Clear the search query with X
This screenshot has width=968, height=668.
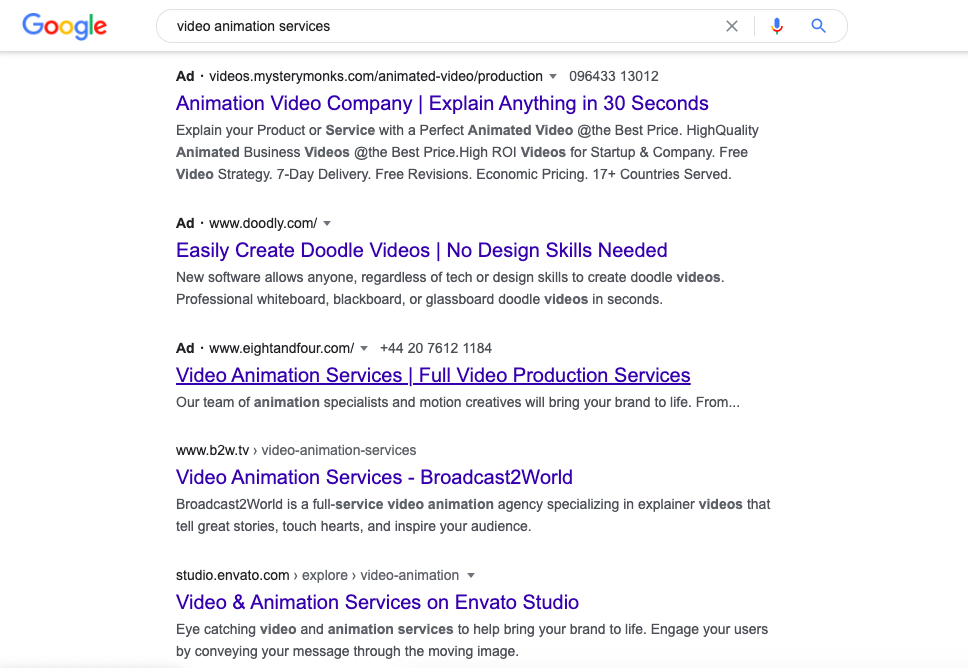(x=732, y=26)
